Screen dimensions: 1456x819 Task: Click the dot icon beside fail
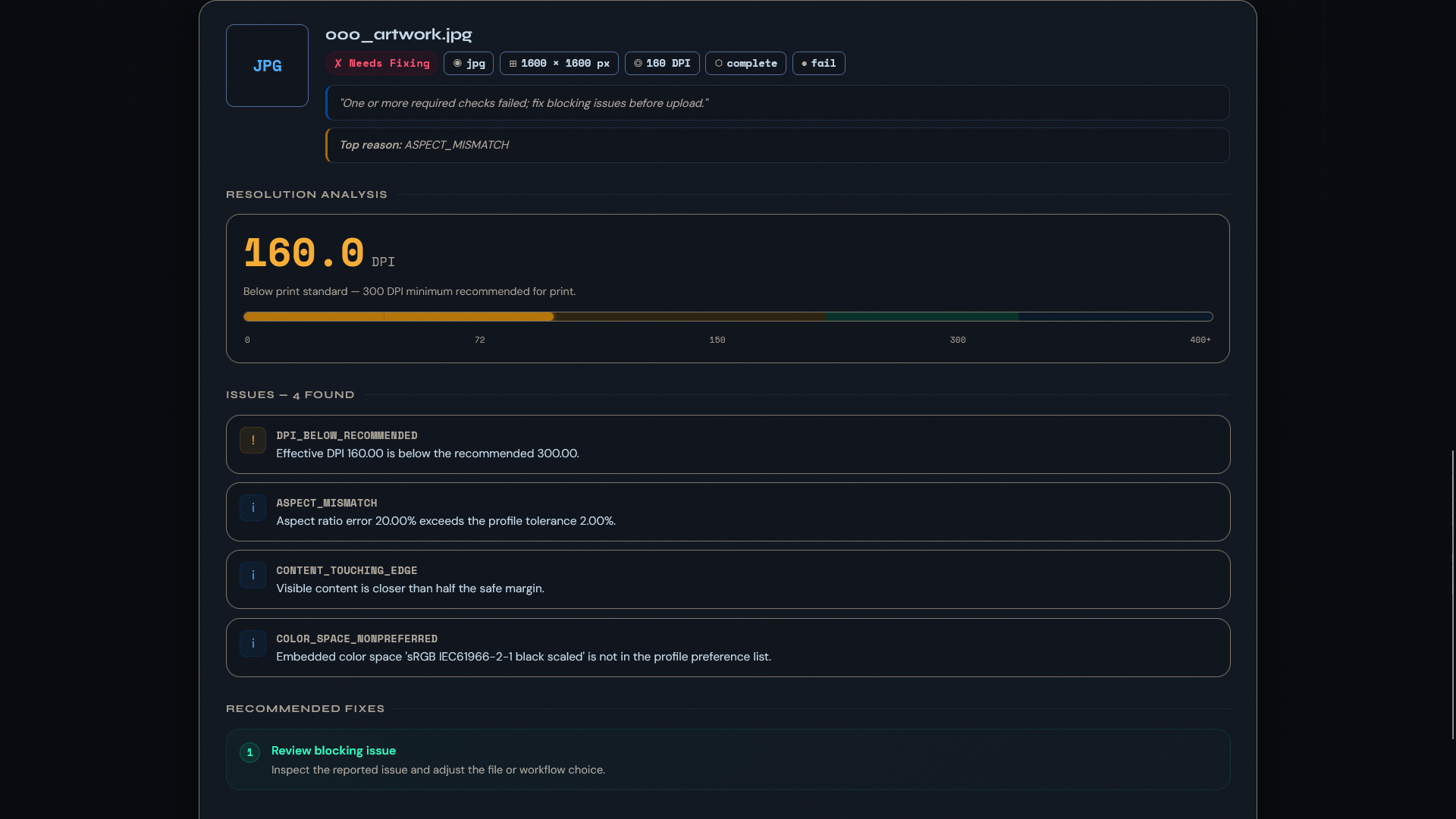(x=804, y=64)
